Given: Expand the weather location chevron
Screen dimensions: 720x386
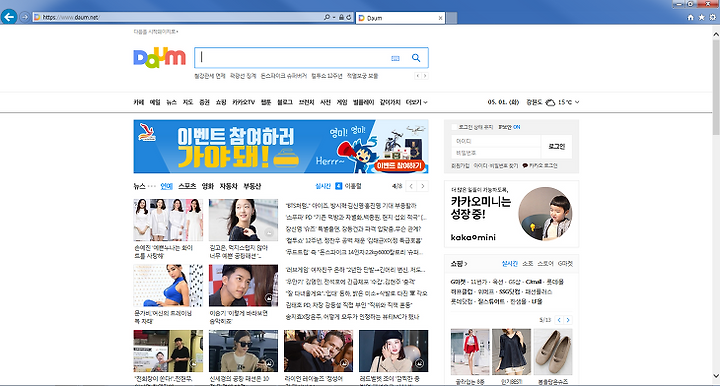Looking at the screenshot, I should (x=577, y=102).
